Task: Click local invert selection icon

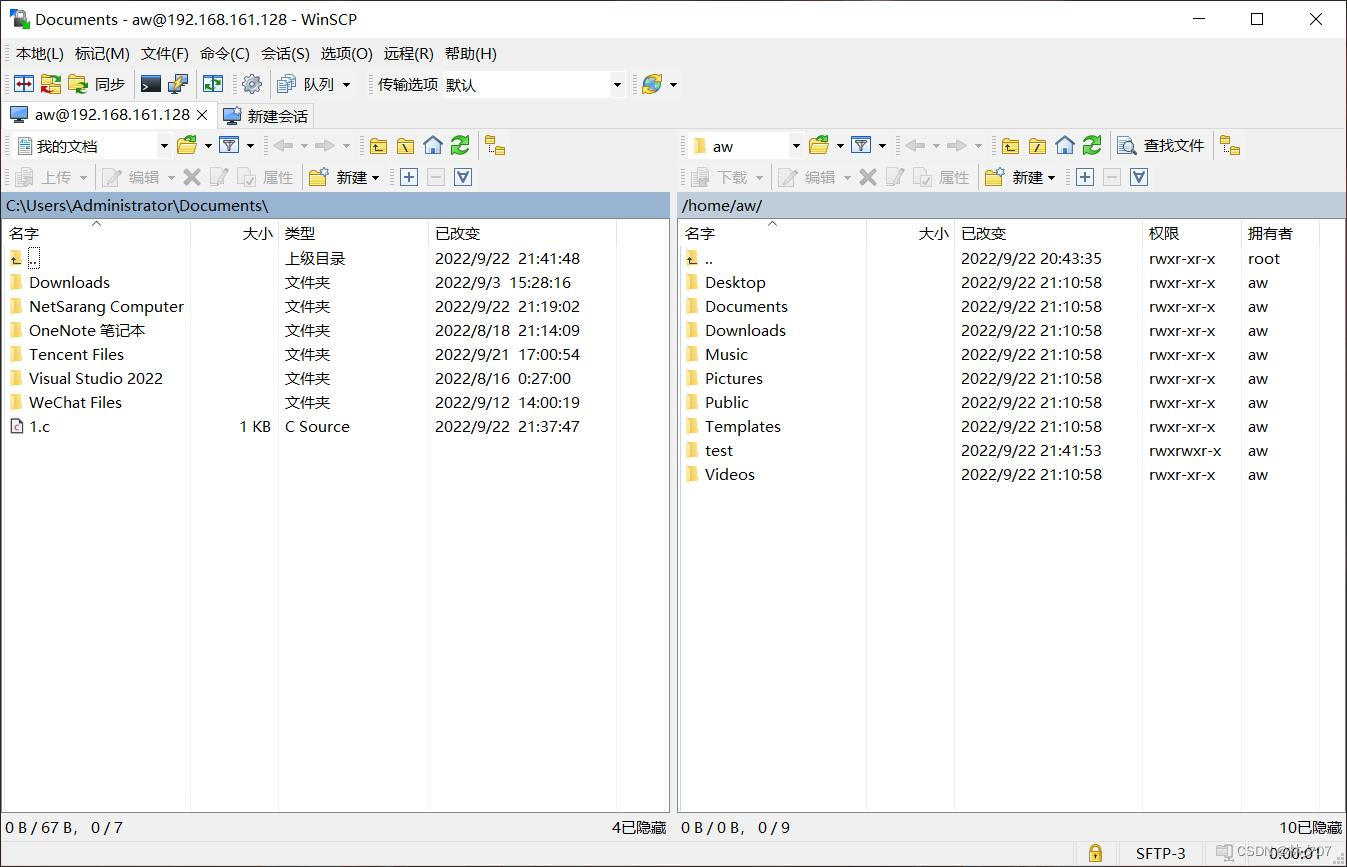Action: click(x=463, y=177)
